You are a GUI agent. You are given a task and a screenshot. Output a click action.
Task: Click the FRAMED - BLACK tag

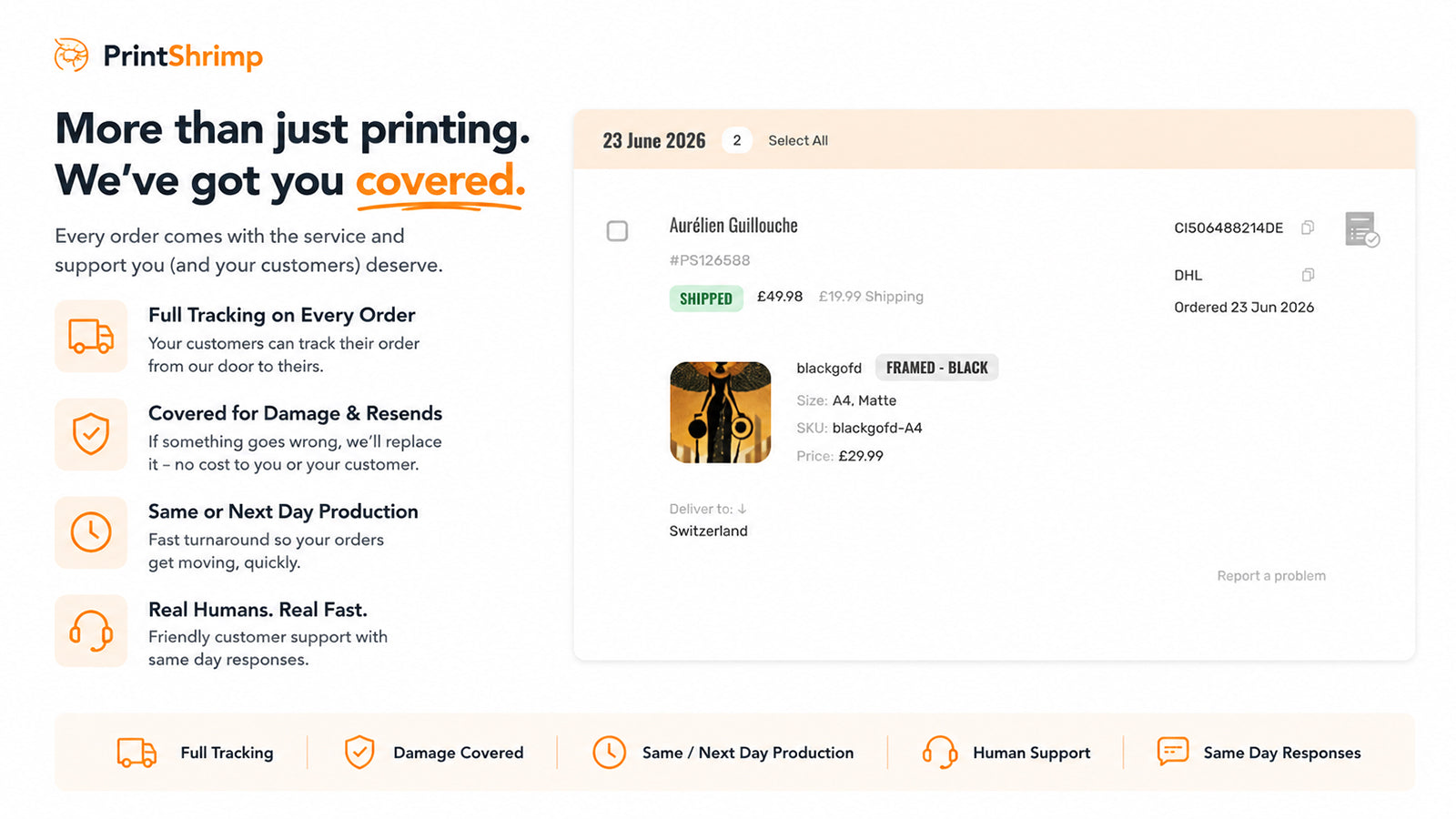click(936, 368)
